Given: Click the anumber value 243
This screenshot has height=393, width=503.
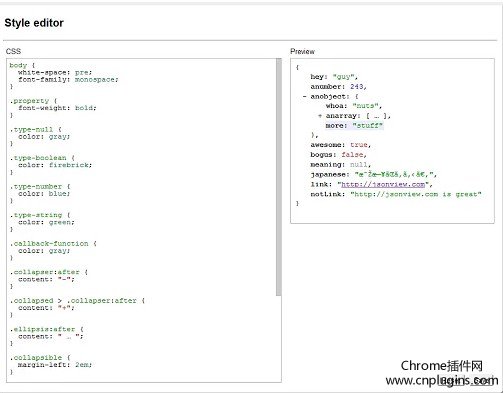Looking at the screenshot, I should pyautogui.click(x=356, y=87).
